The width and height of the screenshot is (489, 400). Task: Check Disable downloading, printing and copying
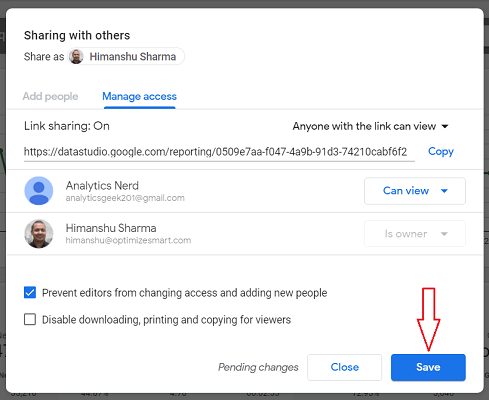pyautogui.click(x=30, y=319)
